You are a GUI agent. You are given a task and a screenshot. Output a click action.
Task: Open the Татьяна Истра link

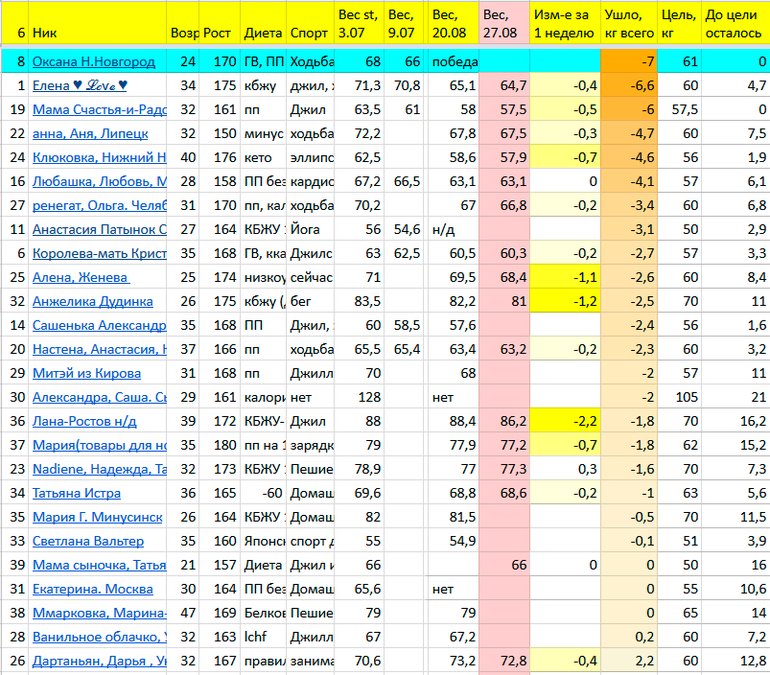point(76,493)
